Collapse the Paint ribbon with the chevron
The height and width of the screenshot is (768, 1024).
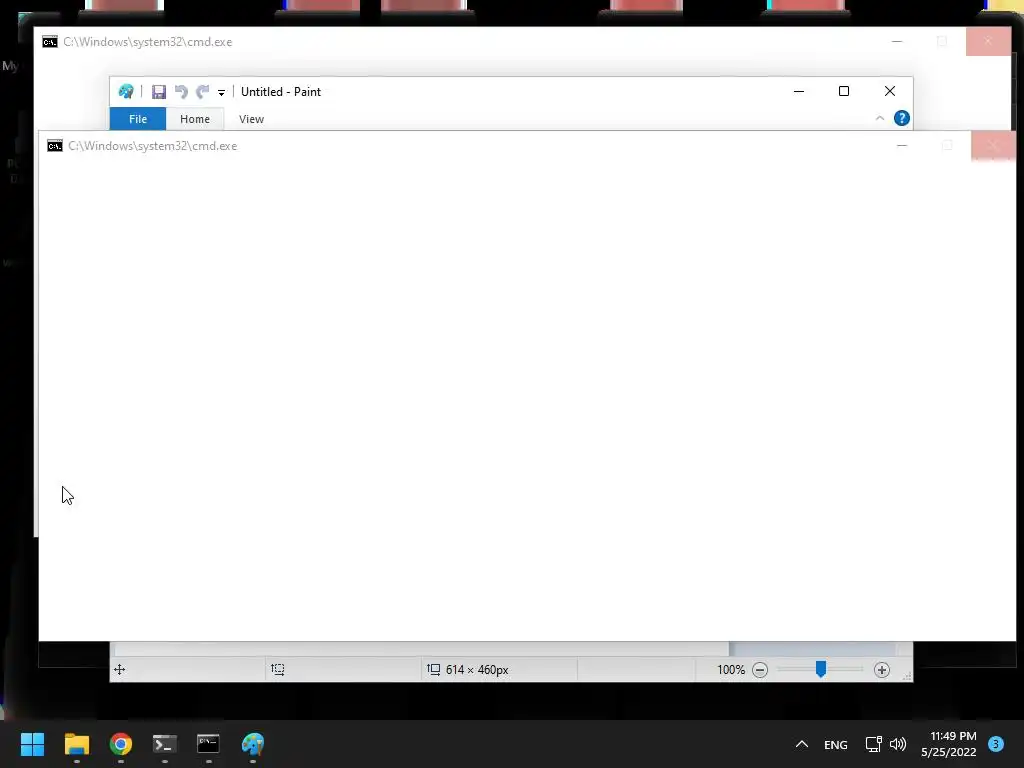point(880,118)
